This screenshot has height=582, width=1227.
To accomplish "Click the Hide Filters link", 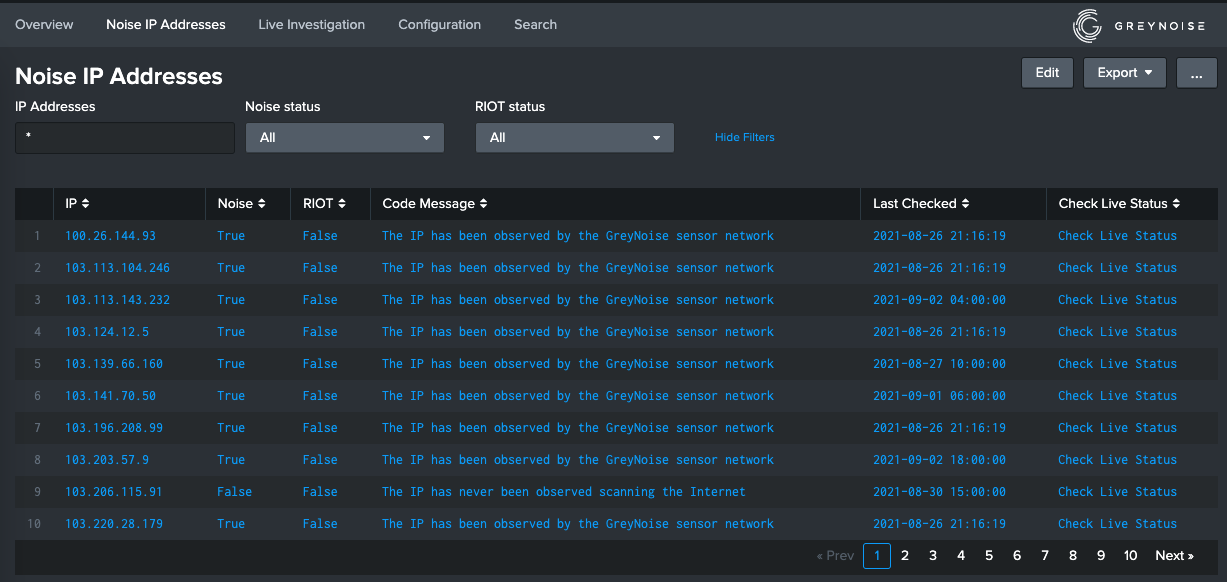I will [x=744, y=137].
